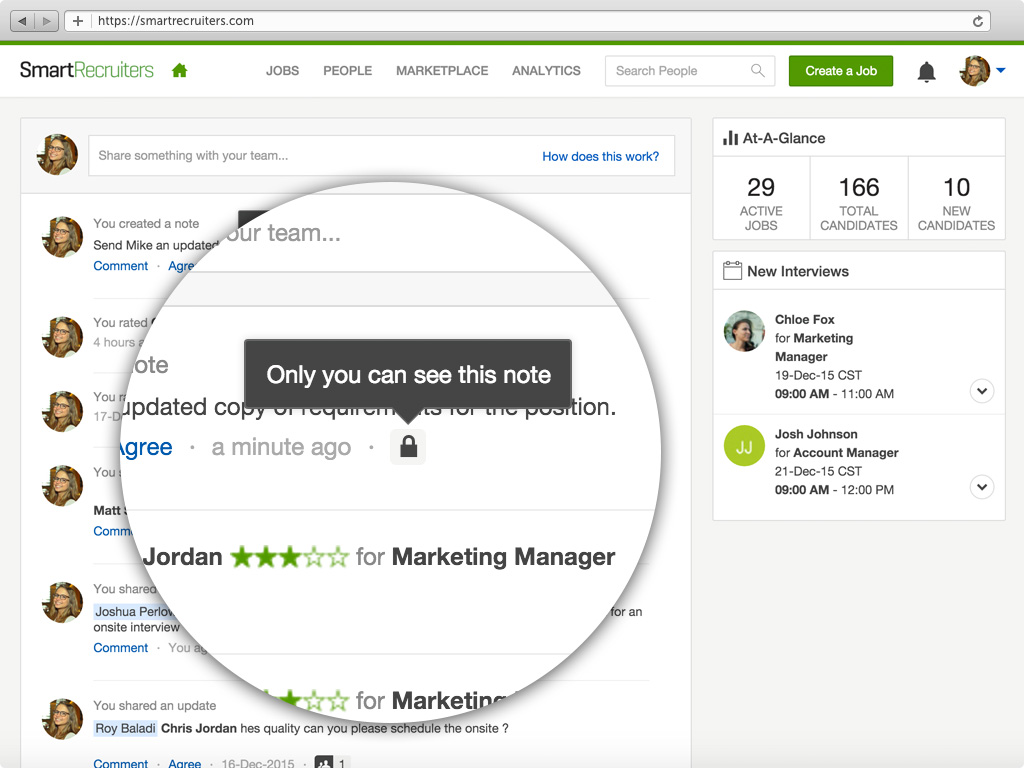The height and width of the screenshot is (768, 1024).
Task: Open the MARKETPLACE menu item
Action: pos(442,71)
